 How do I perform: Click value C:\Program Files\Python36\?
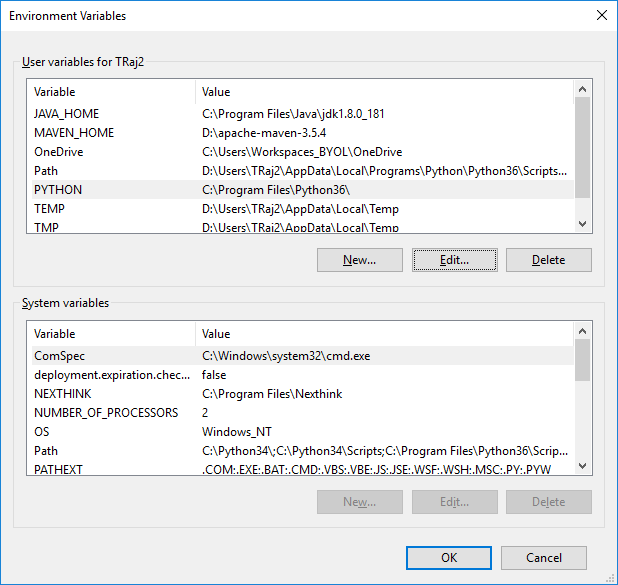(x=276, y=190)
